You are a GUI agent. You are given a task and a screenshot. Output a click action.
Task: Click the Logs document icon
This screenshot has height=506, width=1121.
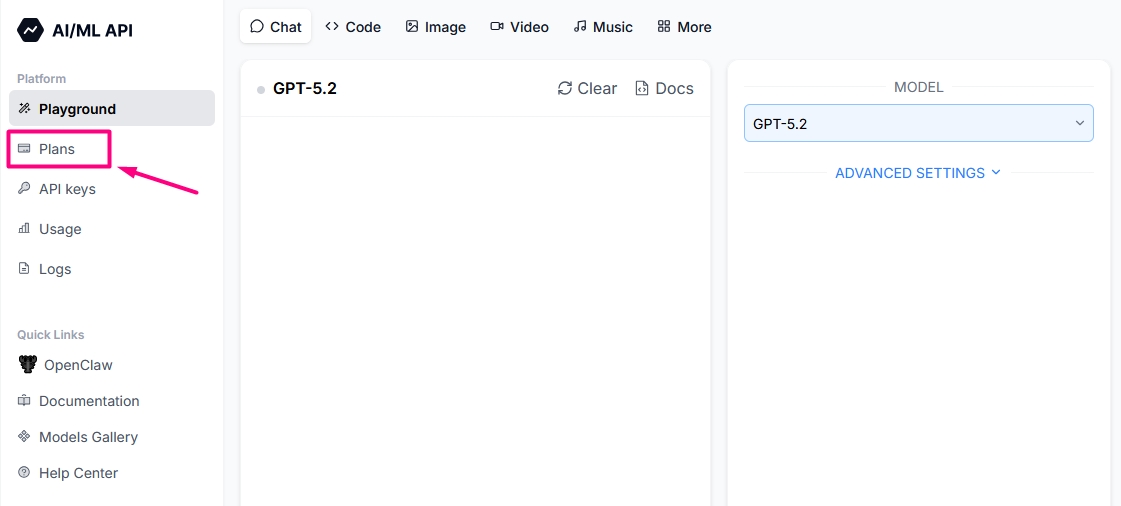[24, 269]
